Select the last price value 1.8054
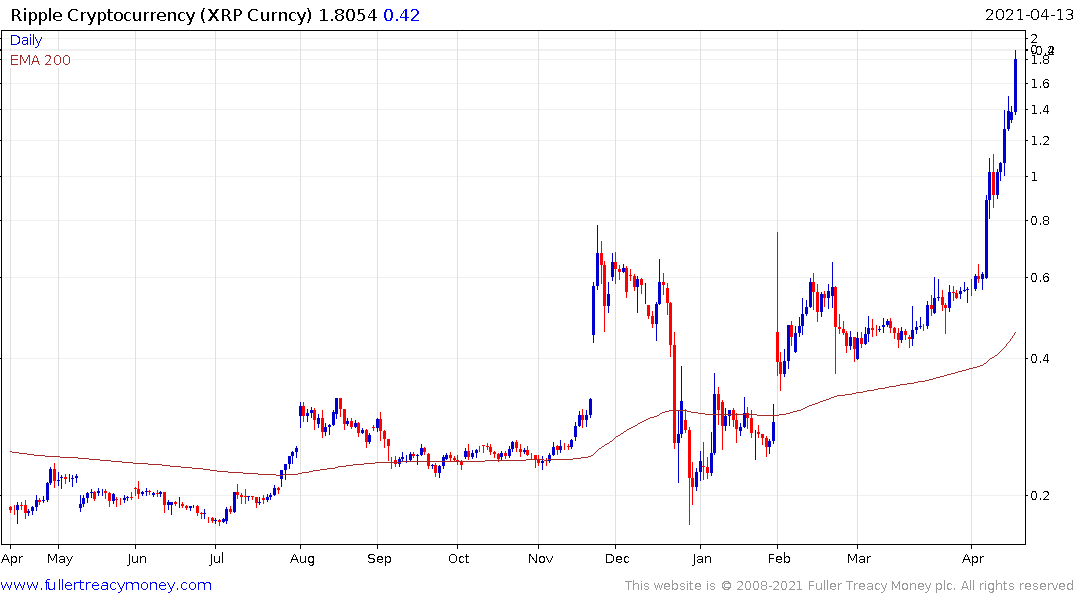Screen dimensions: 1075x600 click(348, 15)
